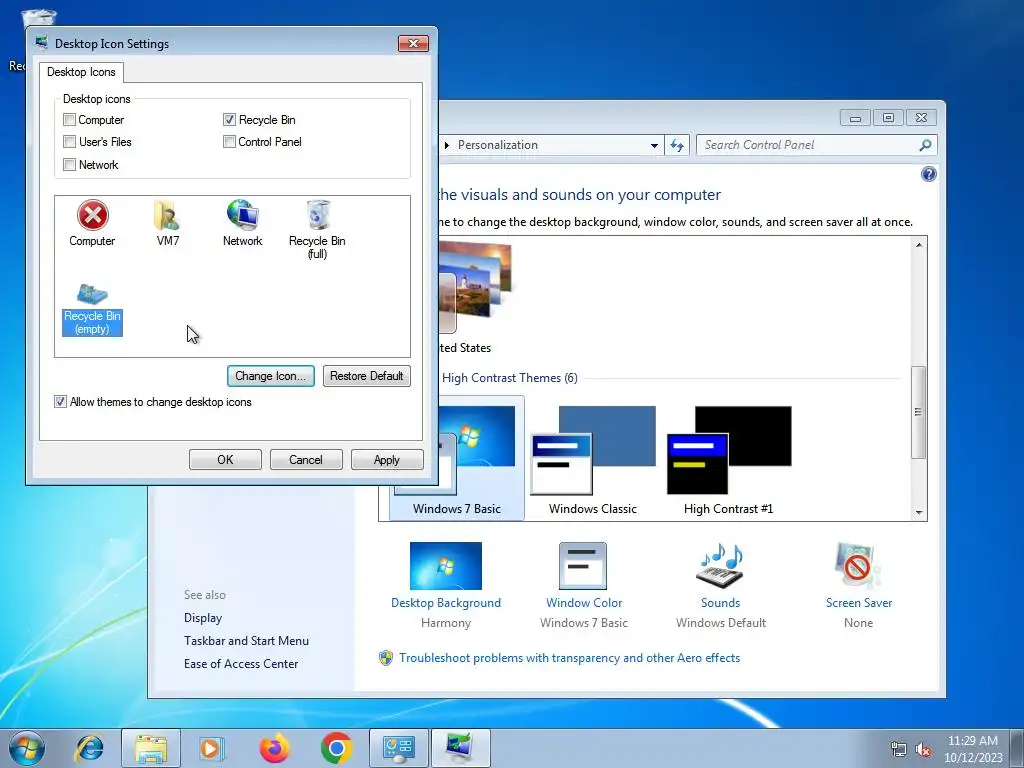1024x768 pixels.
Task: Click the help question mark icon
Action: coord(928,174)
